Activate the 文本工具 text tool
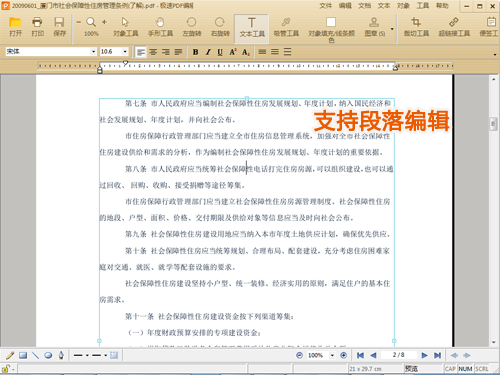Viewport: 500px width, 375px height. click(x=252, y=28)
